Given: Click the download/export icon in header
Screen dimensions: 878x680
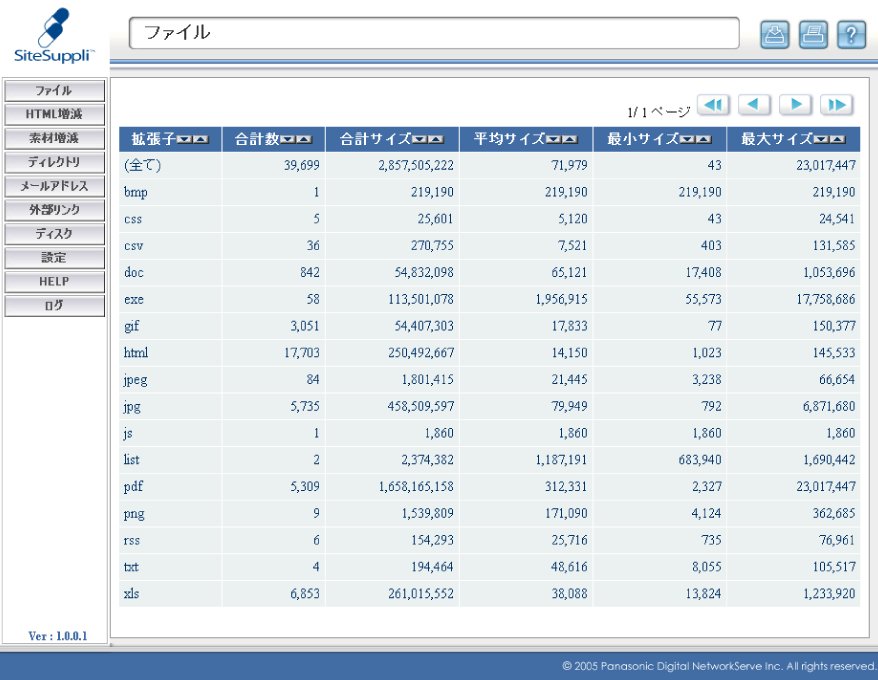Looking at the screenshot, I should pyautogui.click(x=774, y=34).
